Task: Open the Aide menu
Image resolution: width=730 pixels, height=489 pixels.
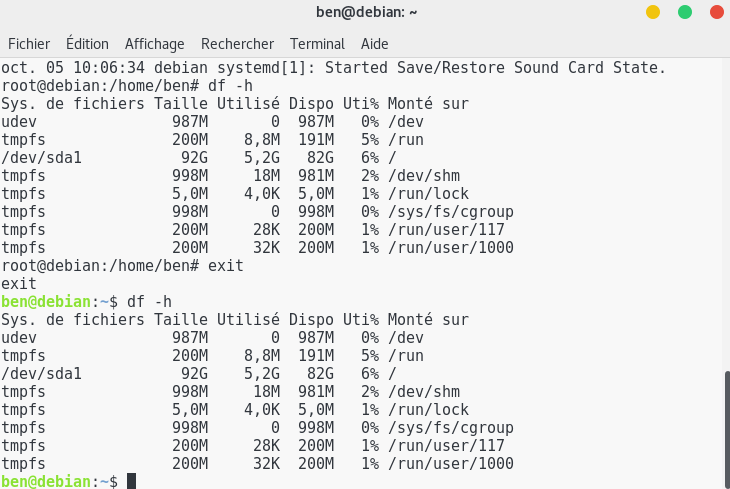Action: pos(374,44)
